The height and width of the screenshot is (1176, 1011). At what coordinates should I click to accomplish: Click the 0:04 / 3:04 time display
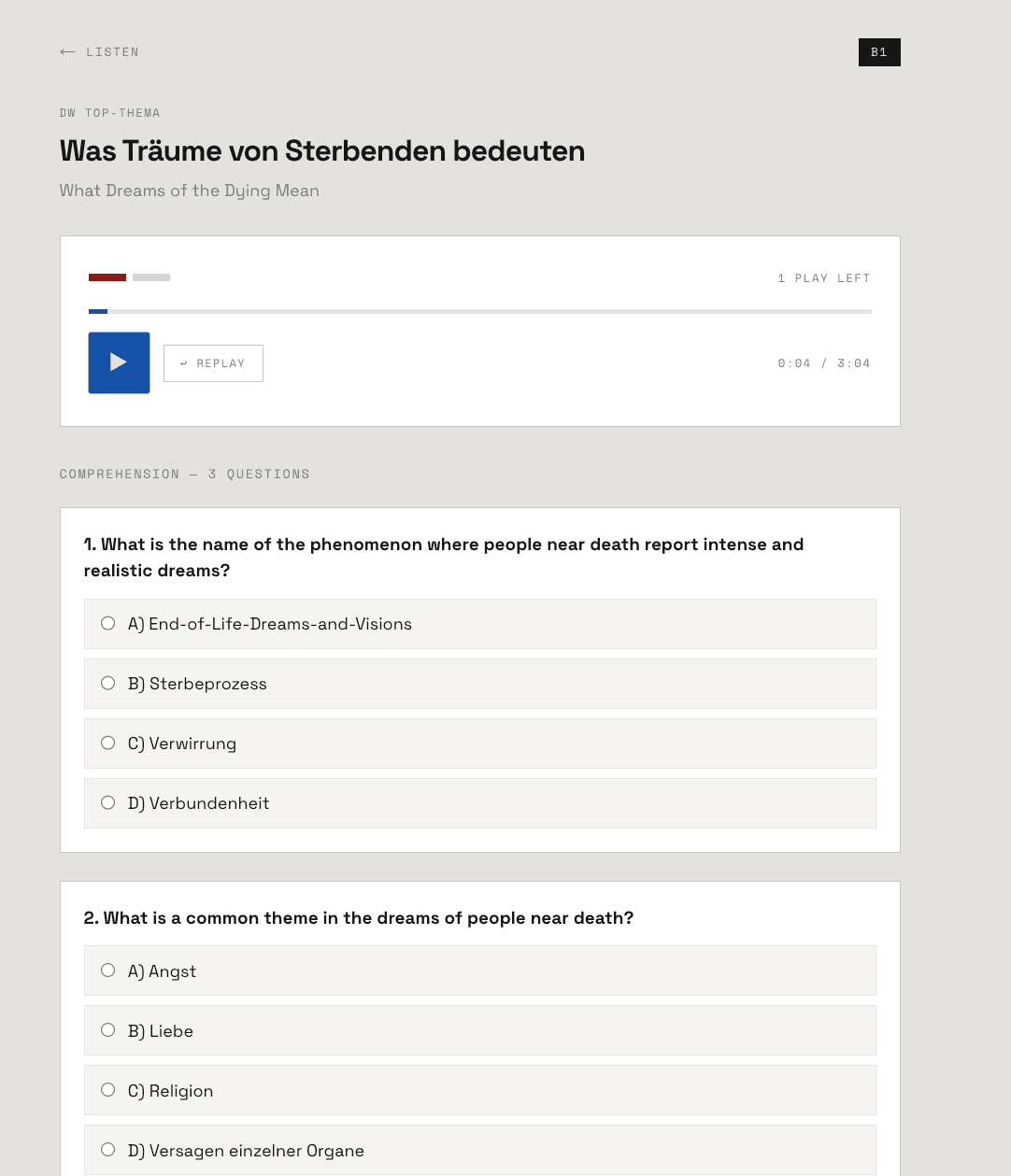(824, 363)
